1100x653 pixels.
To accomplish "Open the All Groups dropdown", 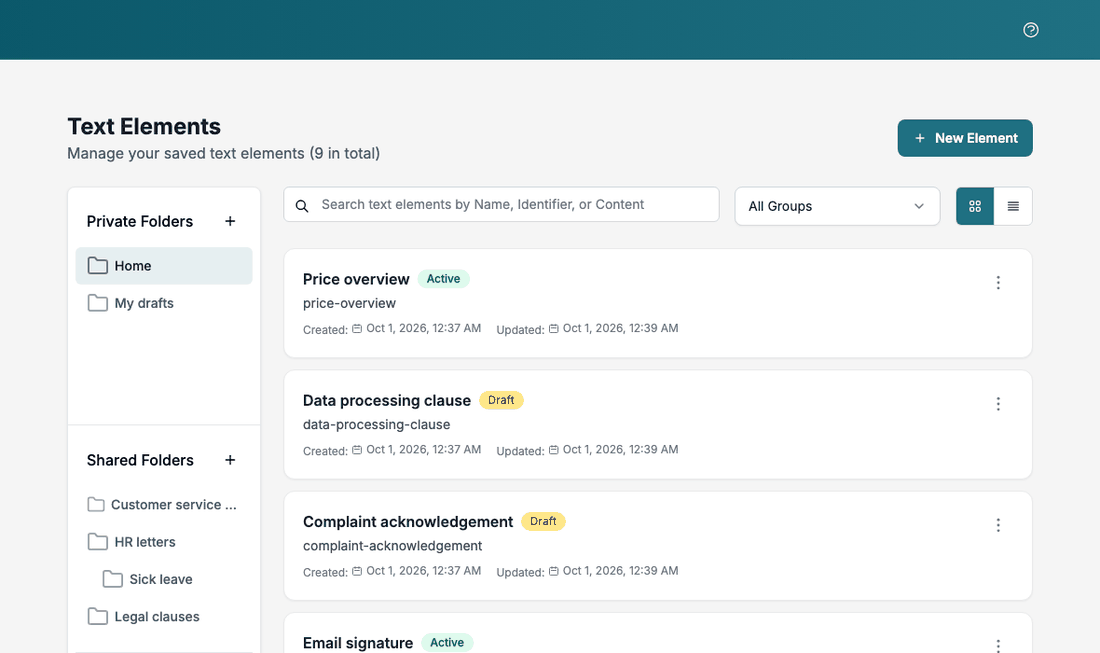I will (x=837, y=206).
